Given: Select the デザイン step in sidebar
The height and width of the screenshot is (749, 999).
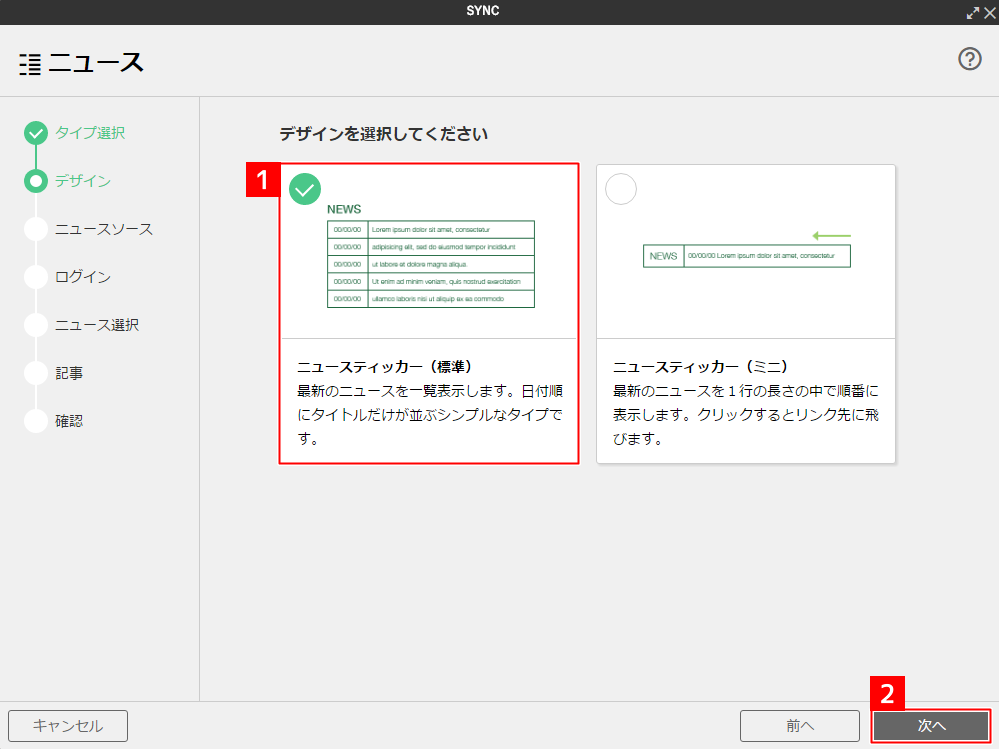Looking at the screenshot, I should tap(83, 181).
